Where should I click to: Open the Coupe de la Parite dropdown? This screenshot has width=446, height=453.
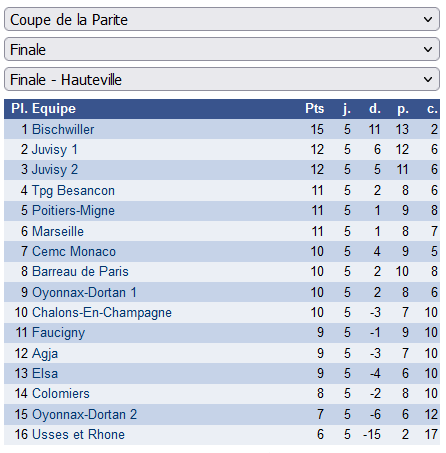point(222,19)
